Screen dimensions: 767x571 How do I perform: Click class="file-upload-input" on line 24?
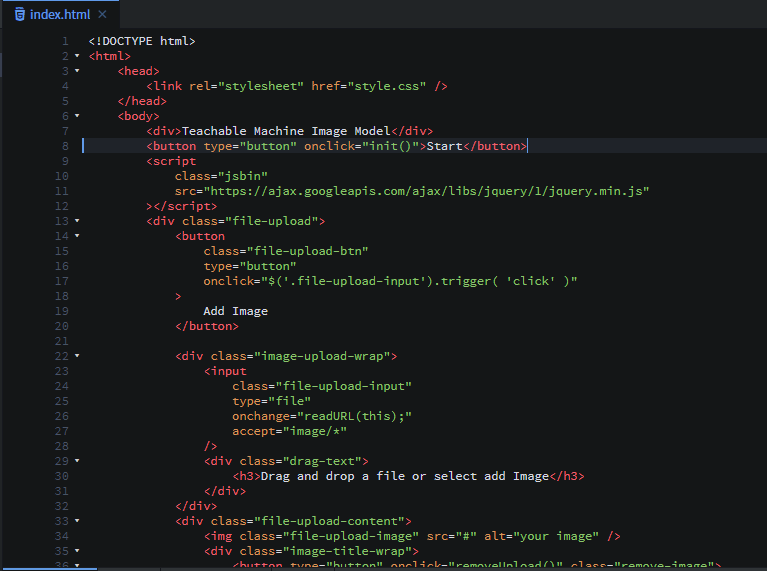[x=322, y=386]
